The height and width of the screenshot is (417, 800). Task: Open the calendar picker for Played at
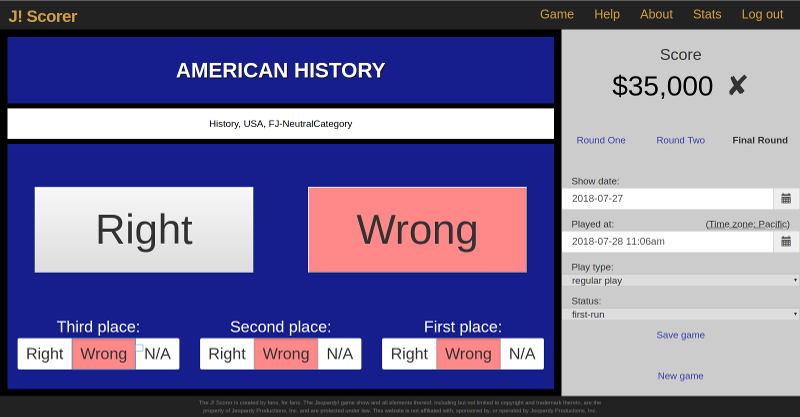[x=786, y=241]
